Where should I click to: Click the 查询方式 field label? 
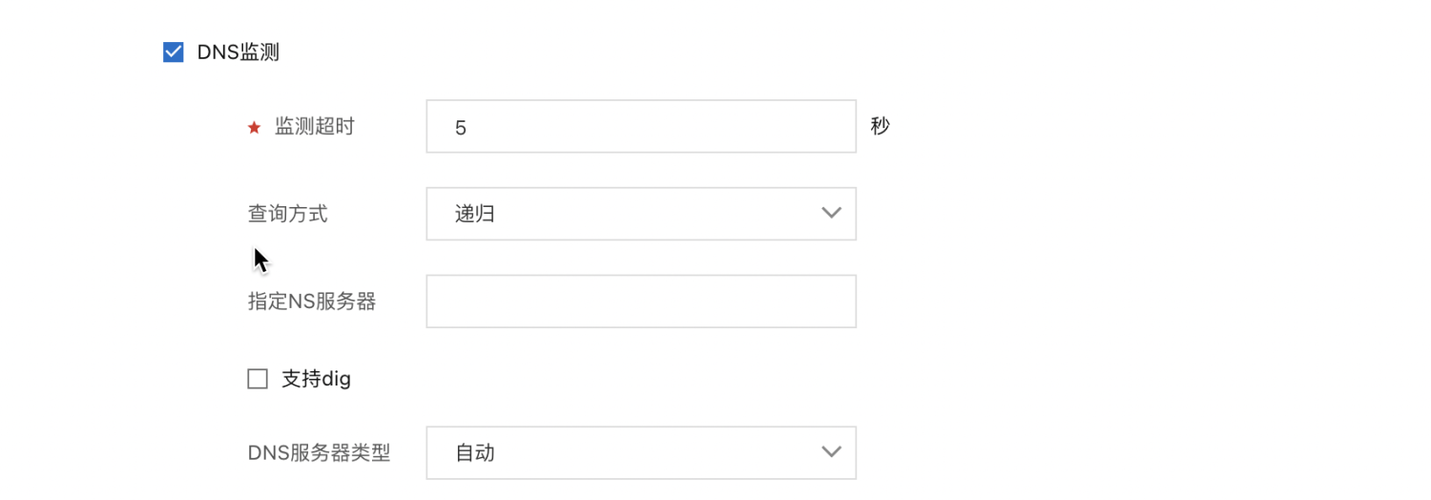click(287, 213)
